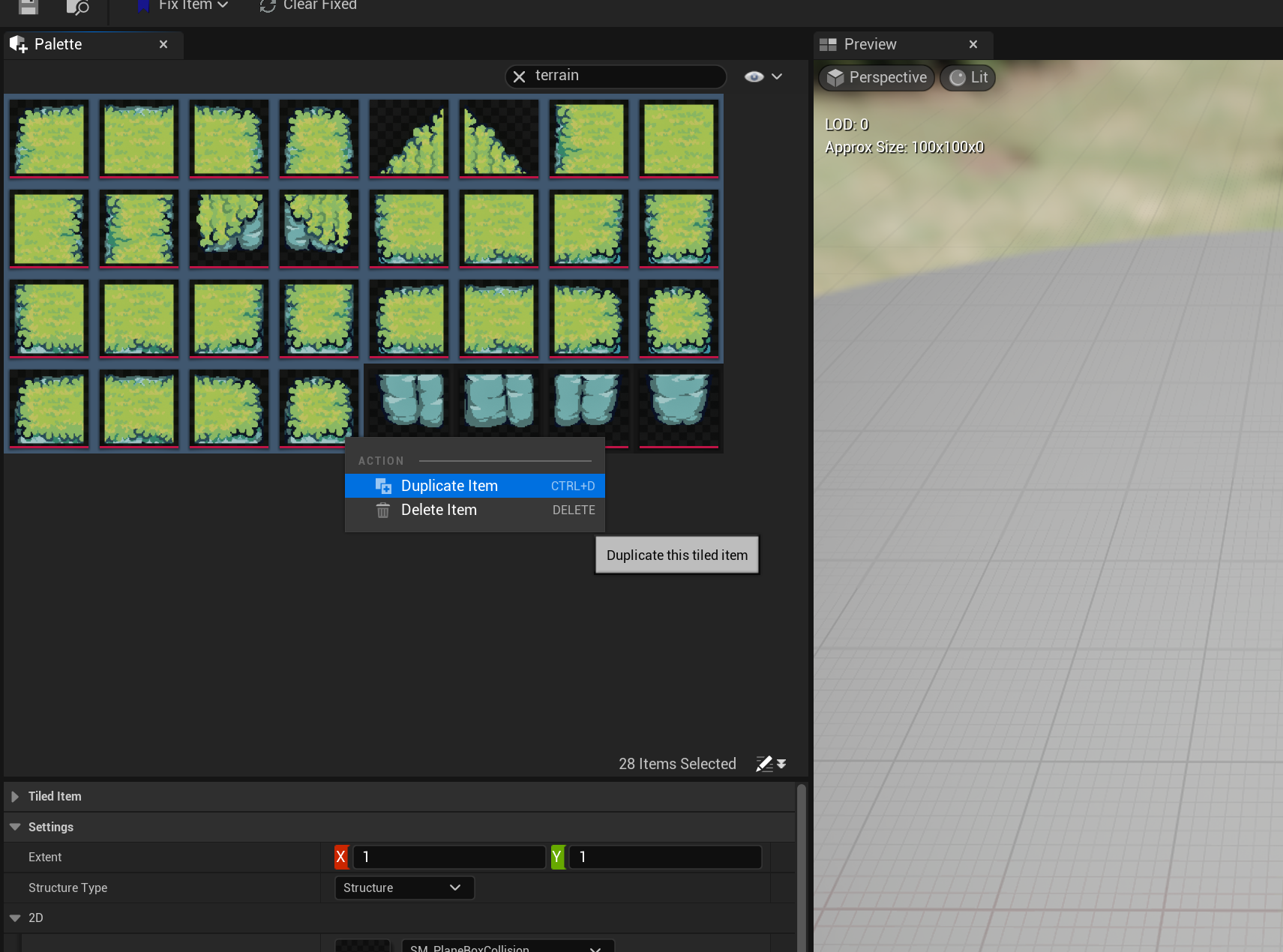This screenshot has height=952, width=1283.
Task: Click the edit pencil icon near selection count
Action: click(x=764, y=764)
